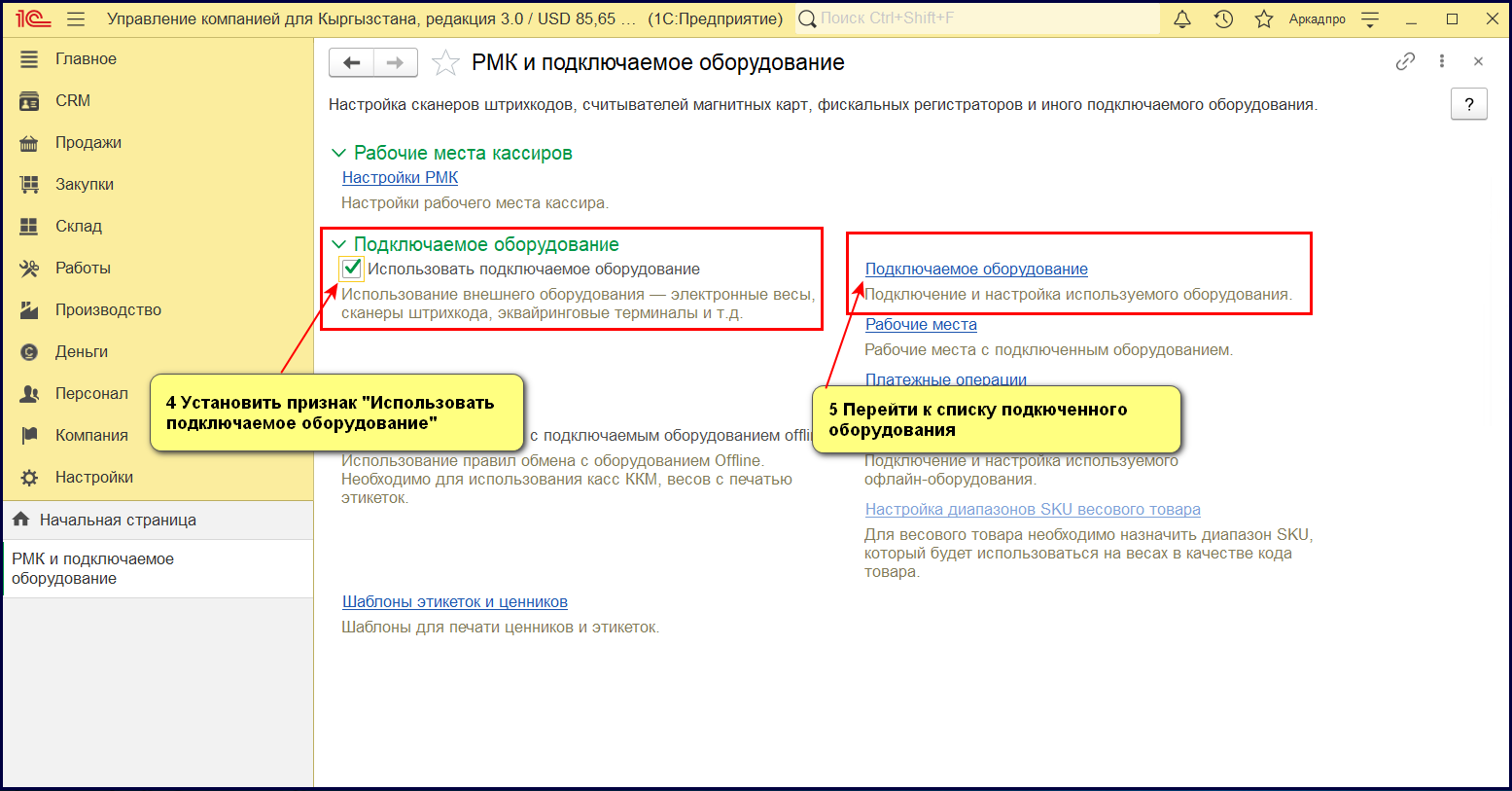
Task: Open Настройки РМК link
Action: click(400, 178)
